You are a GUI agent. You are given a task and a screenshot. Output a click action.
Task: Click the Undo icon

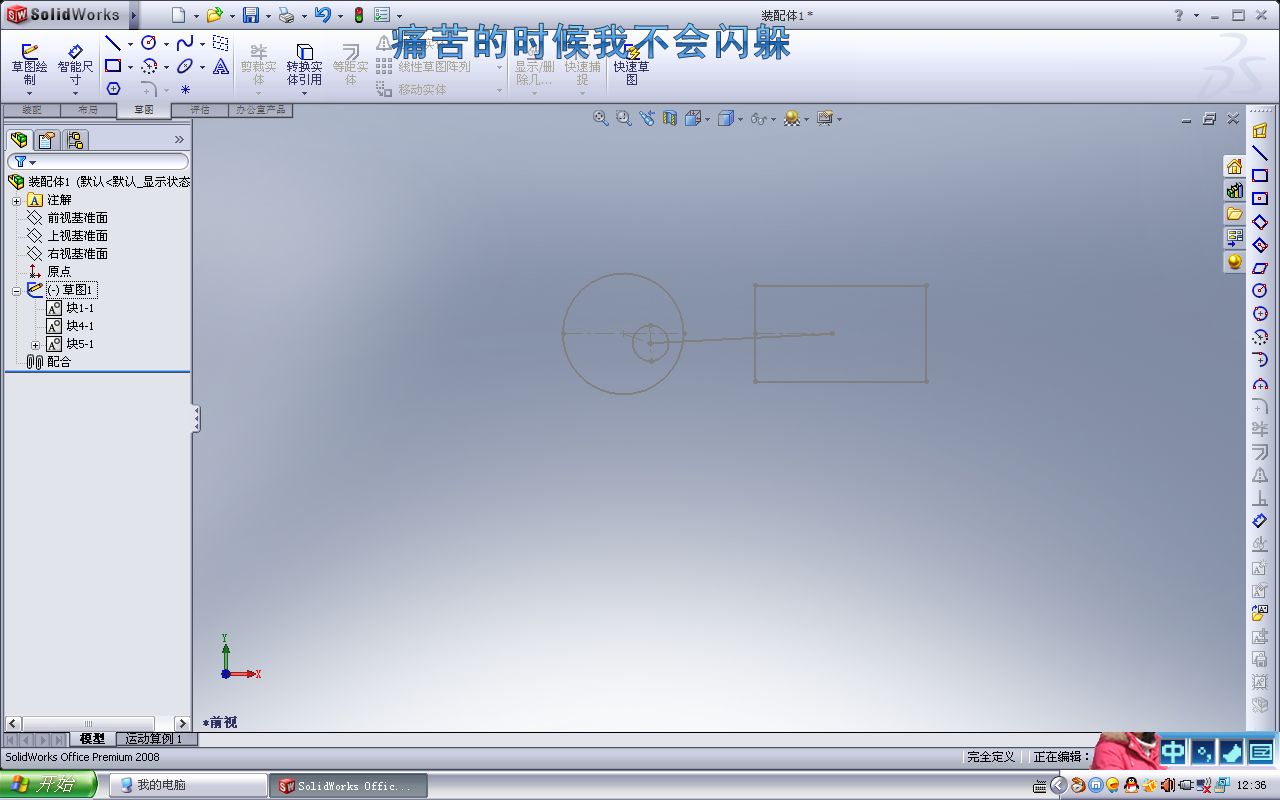tap(322, 15)
